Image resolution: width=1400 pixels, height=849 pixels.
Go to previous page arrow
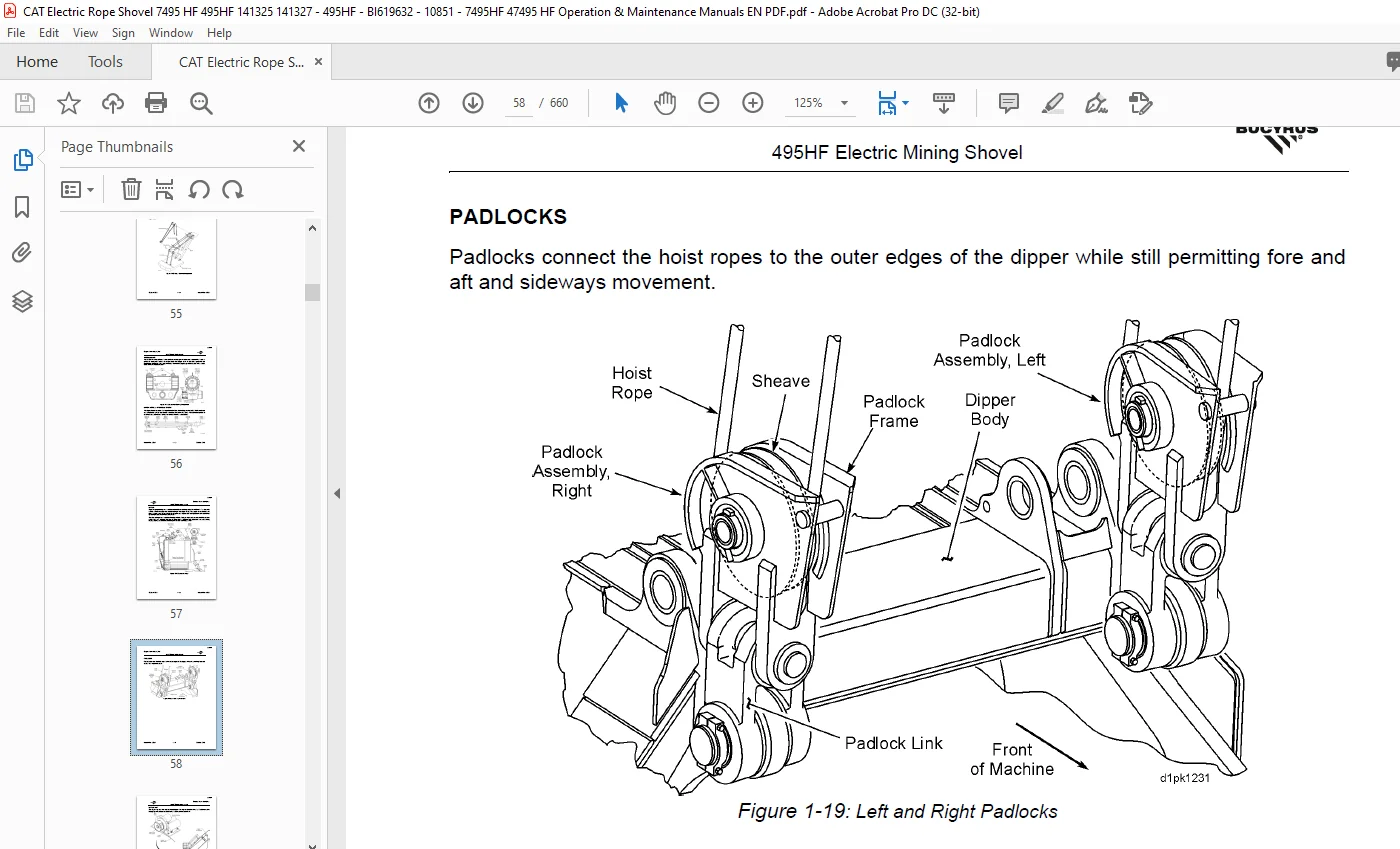point(429,103)
